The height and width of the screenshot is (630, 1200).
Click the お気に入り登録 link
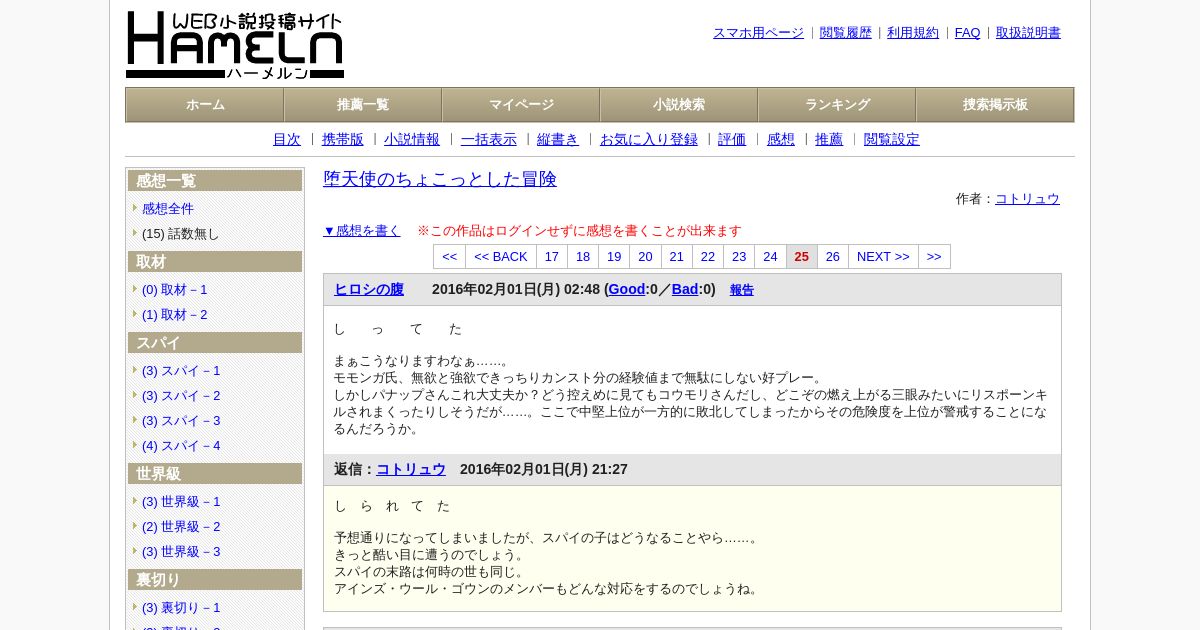click(x=649, y=140)
